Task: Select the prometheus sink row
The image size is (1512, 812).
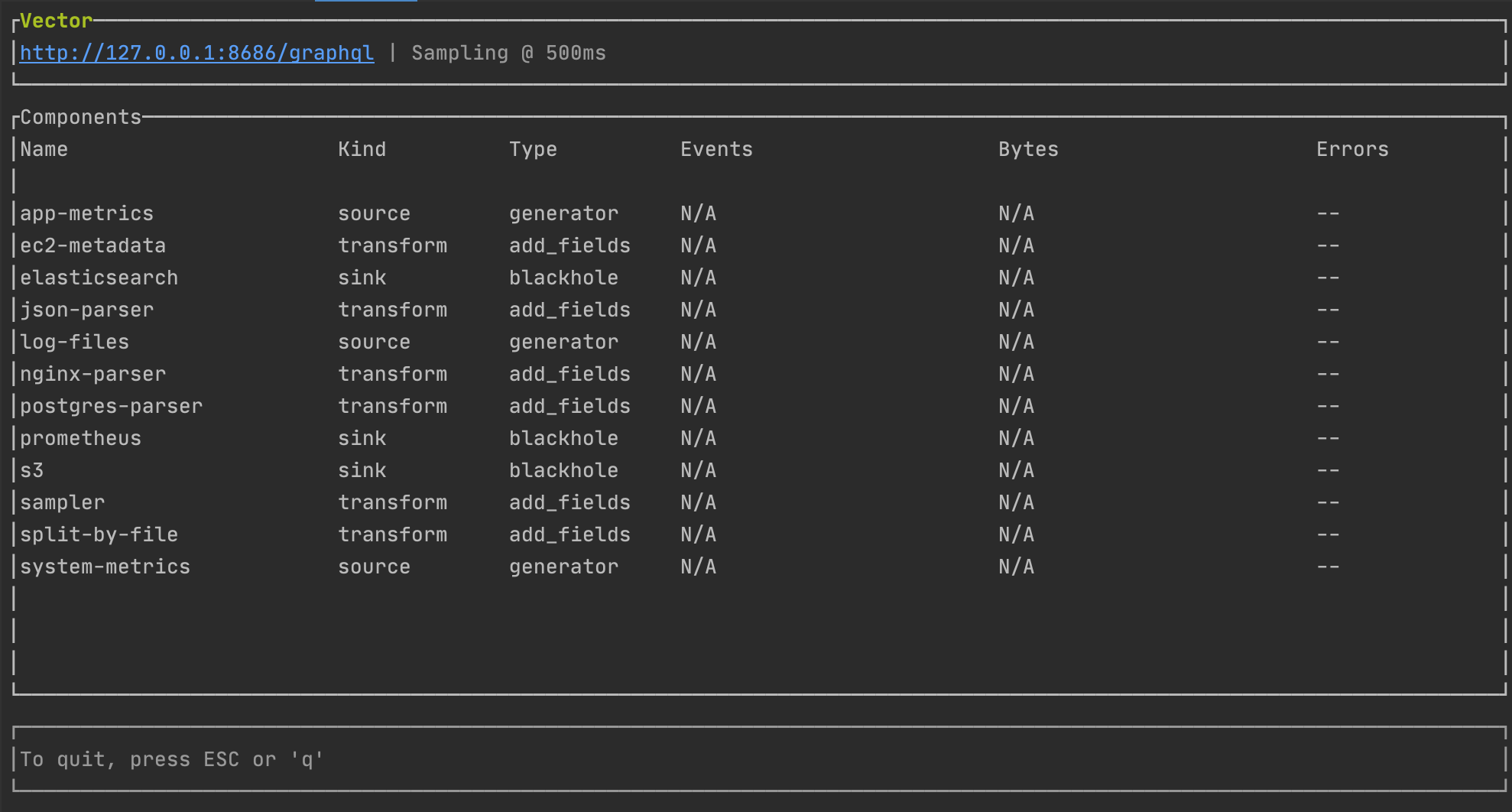Action: [x=79, y=438]
